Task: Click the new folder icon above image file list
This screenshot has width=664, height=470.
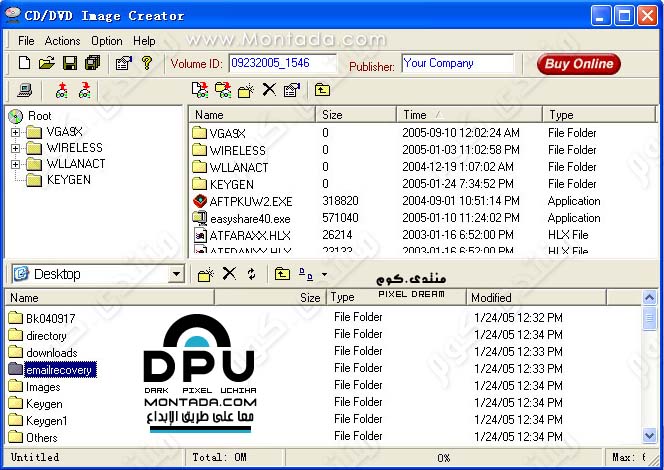Action: [x=246, y=91]
